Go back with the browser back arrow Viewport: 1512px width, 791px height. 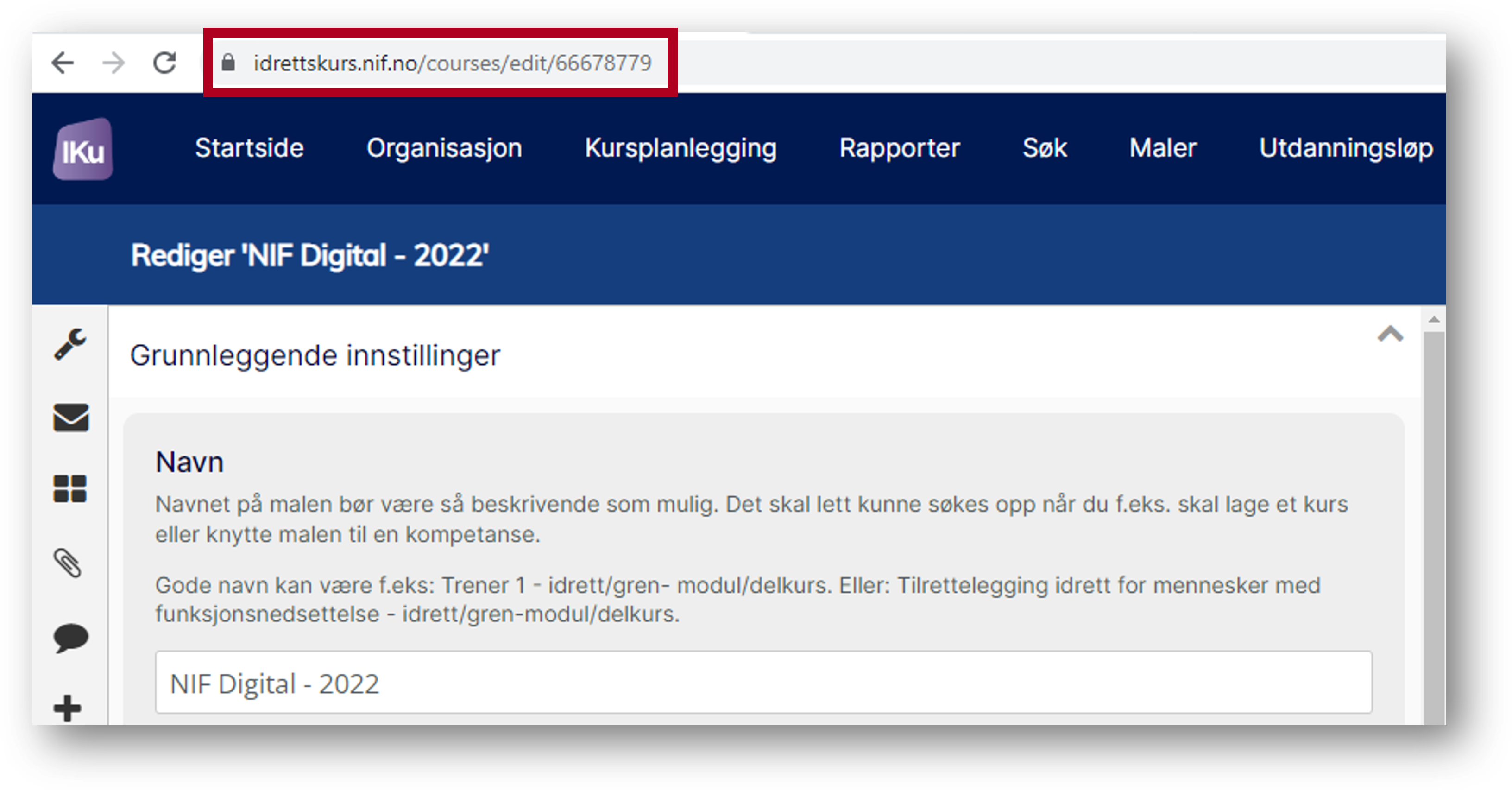[x=63, y=63]
